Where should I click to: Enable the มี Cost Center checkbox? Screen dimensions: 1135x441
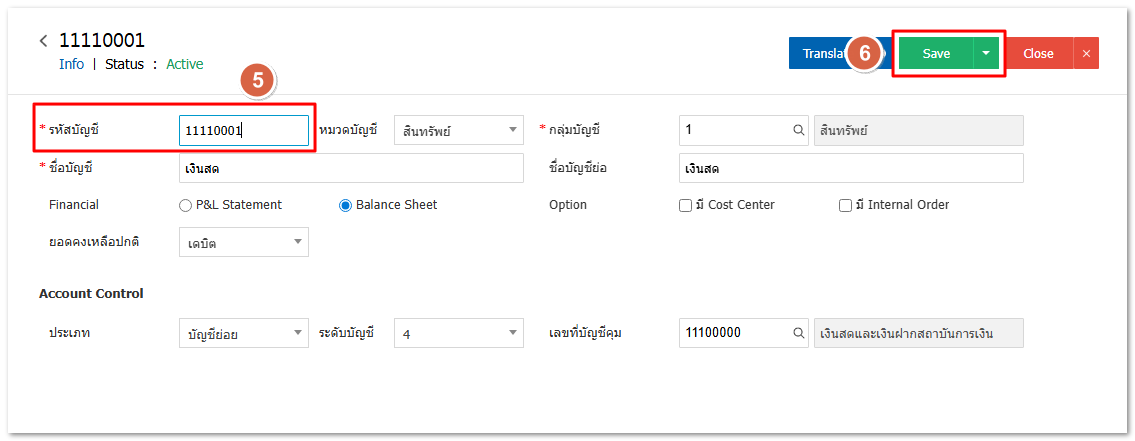tap(685, 205)
